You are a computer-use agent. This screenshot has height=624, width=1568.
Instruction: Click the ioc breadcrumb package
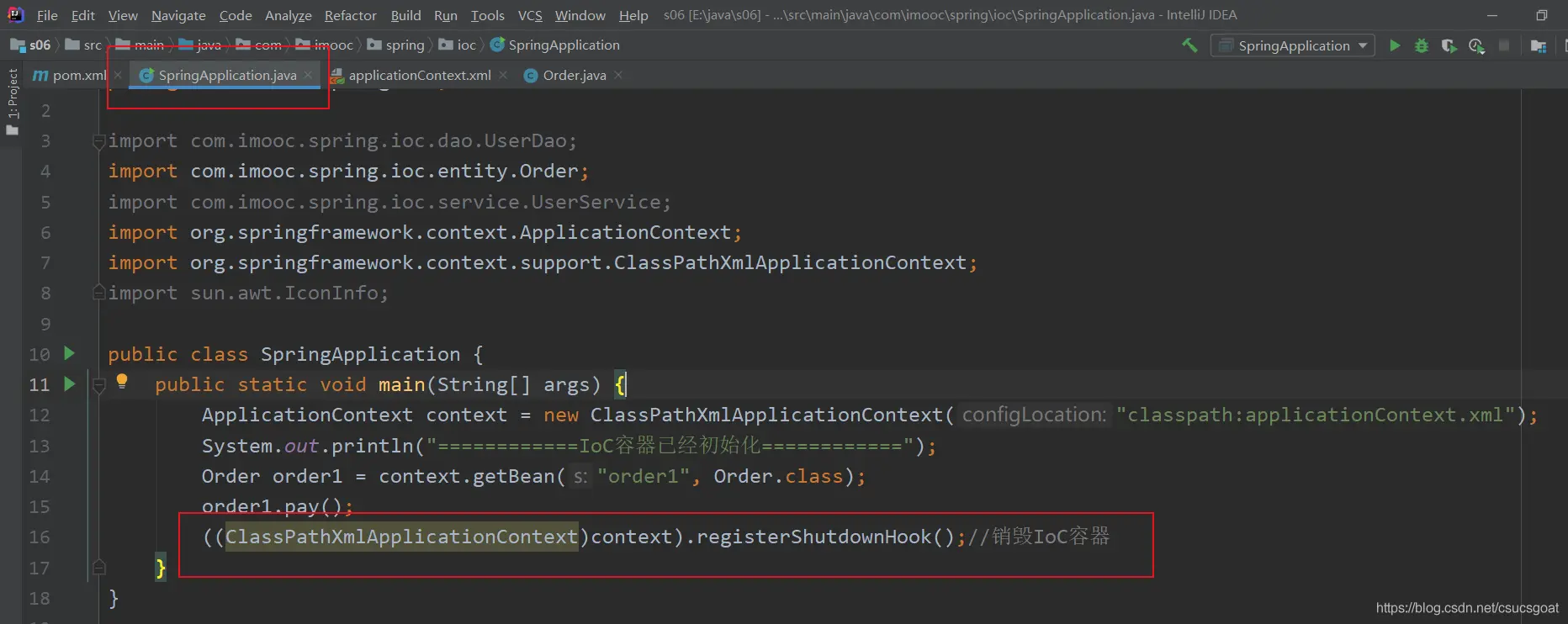point(458,45)
